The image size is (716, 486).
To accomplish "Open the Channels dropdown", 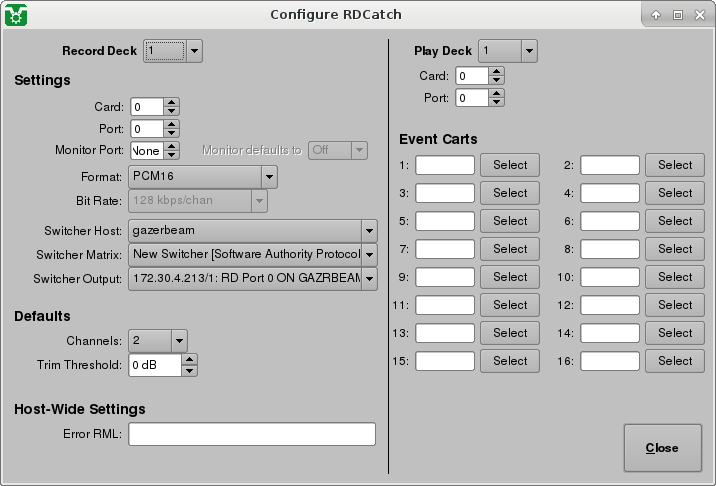I will pyautogui.click(x=178, y=341).
